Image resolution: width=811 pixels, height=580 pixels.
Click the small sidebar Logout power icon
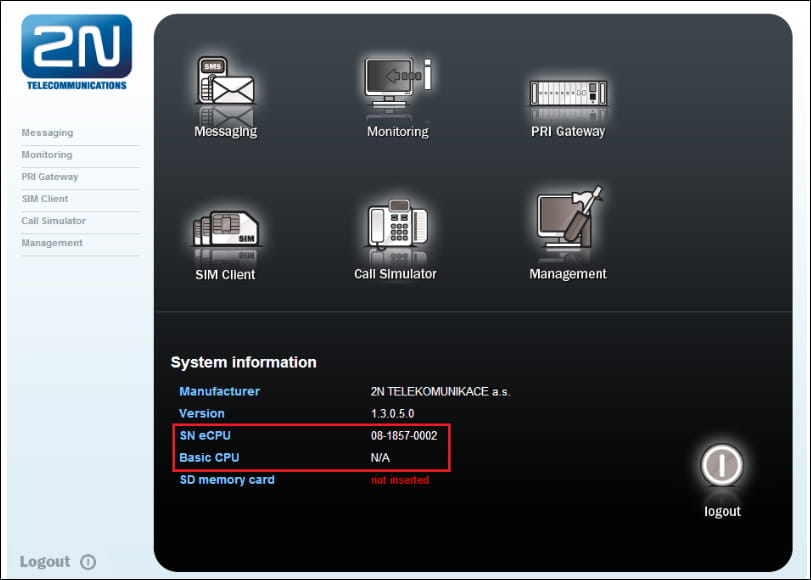[88, 562]
